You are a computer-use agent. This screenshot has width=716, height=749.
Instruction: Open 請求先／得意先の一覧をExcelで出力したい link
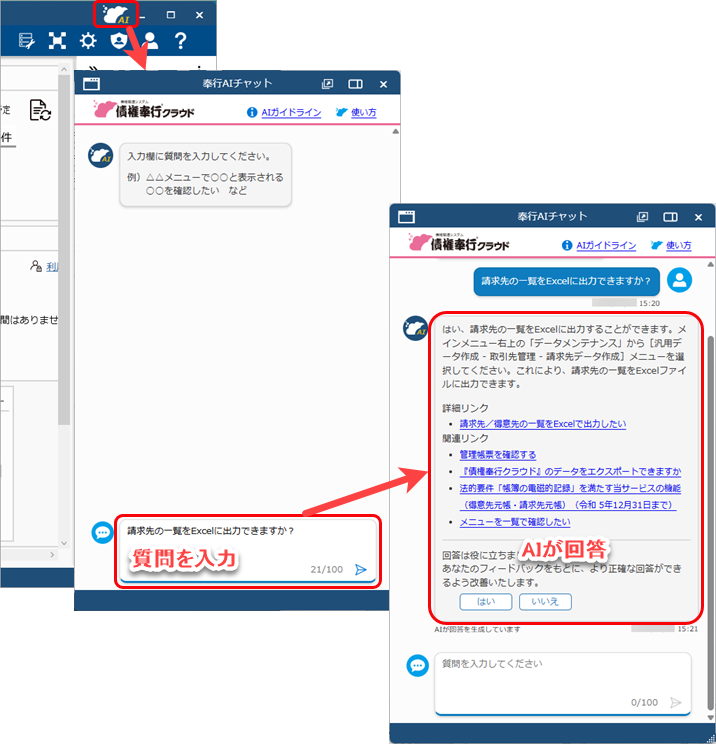pos(543,424)
